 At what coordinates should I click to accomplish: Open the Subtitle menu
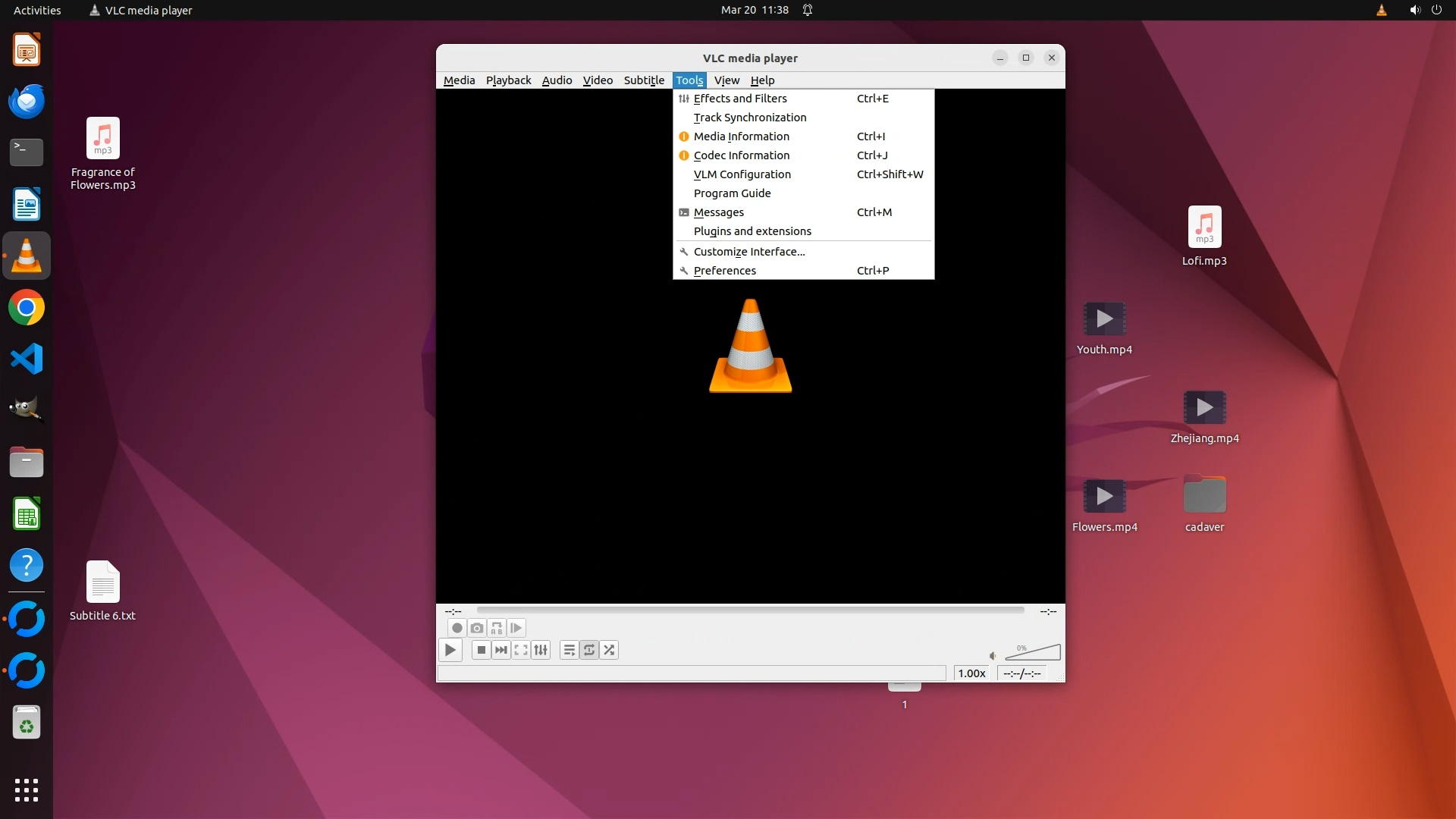tap(644, 80)
